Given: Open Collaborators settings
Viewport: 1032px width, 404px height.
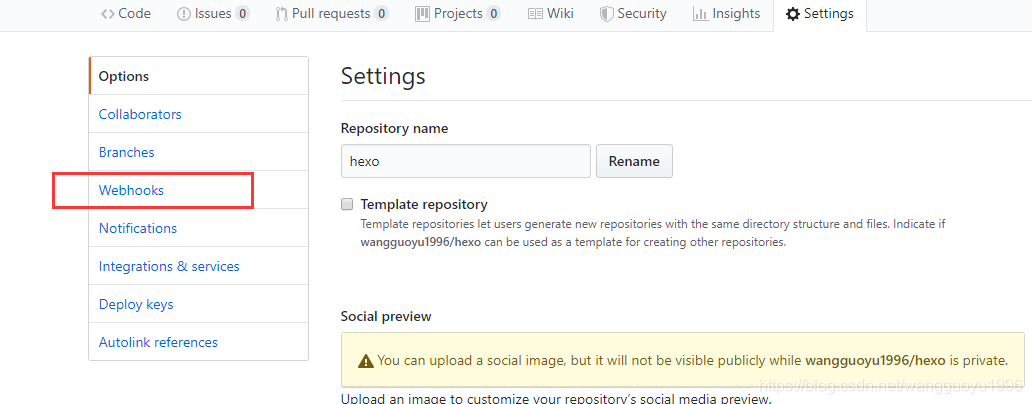Looking at the screenshot, I should pyautogui.click(x=198, y=114).
